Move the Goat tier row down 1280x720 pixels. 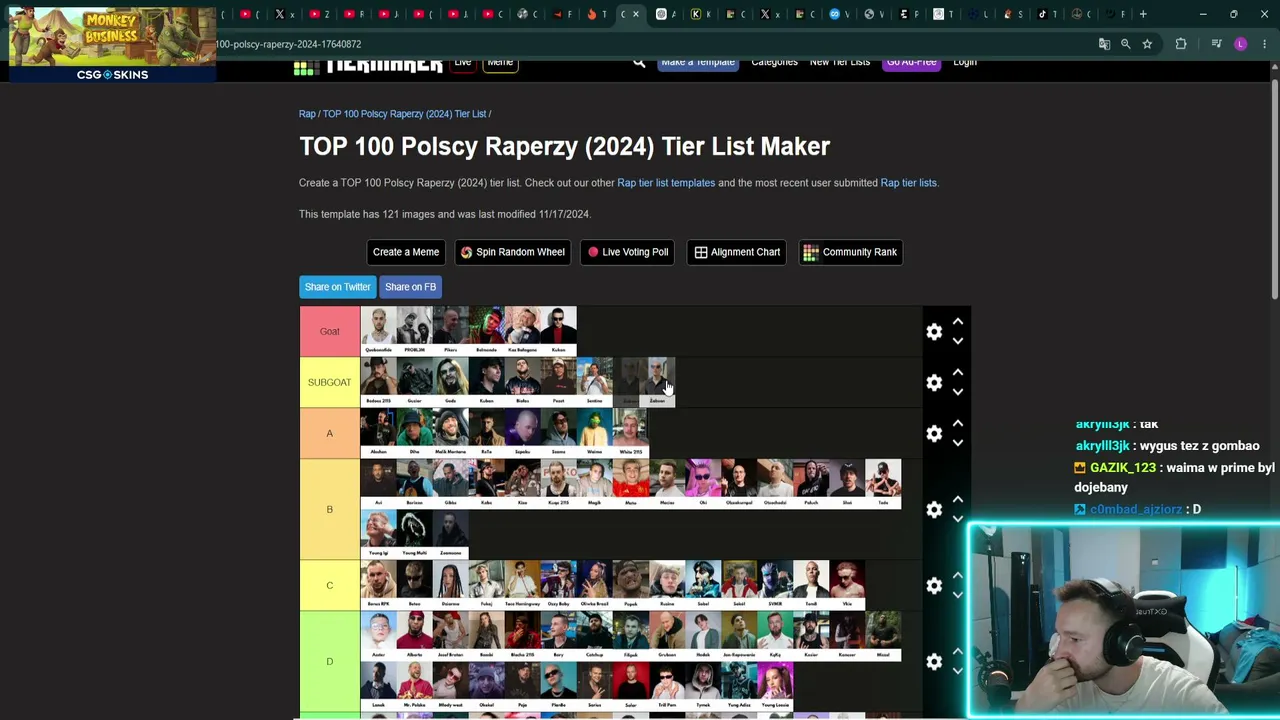pos(958,341)
